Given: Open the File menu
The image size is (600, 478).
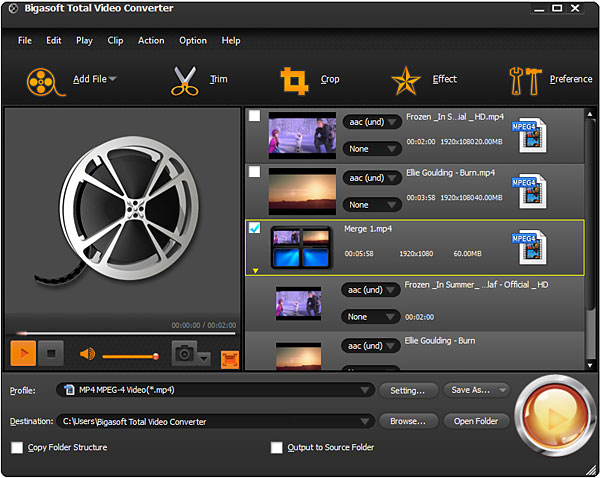Looking at the screenshot, I should point(25,41).
